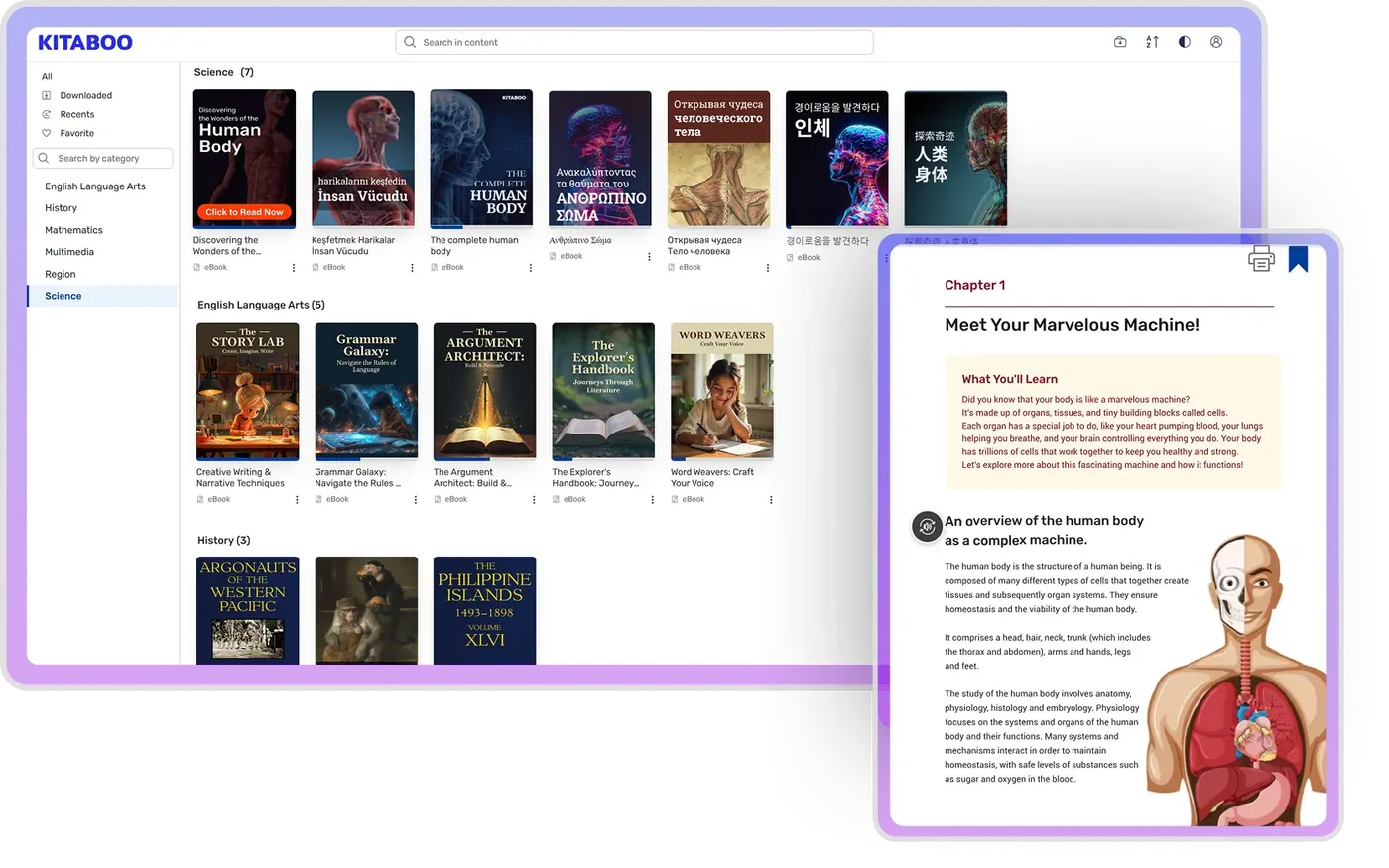1389x868 pixels.
Task: Open the İnsan Vücudu book cover
Action: (363, 159)
